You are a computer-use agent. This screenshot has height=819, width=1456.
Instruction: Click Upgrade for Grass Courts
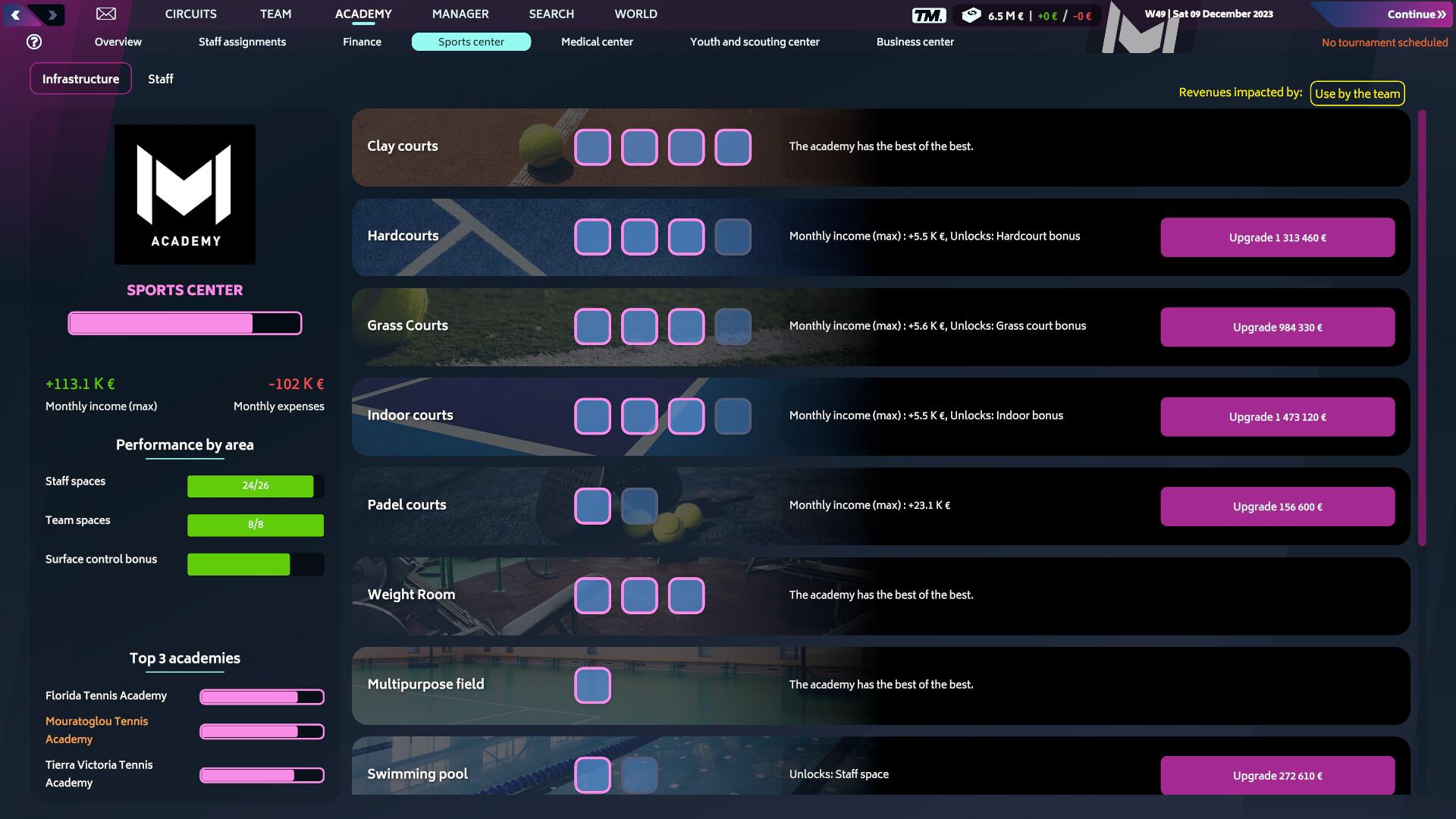pos(1277,327)
